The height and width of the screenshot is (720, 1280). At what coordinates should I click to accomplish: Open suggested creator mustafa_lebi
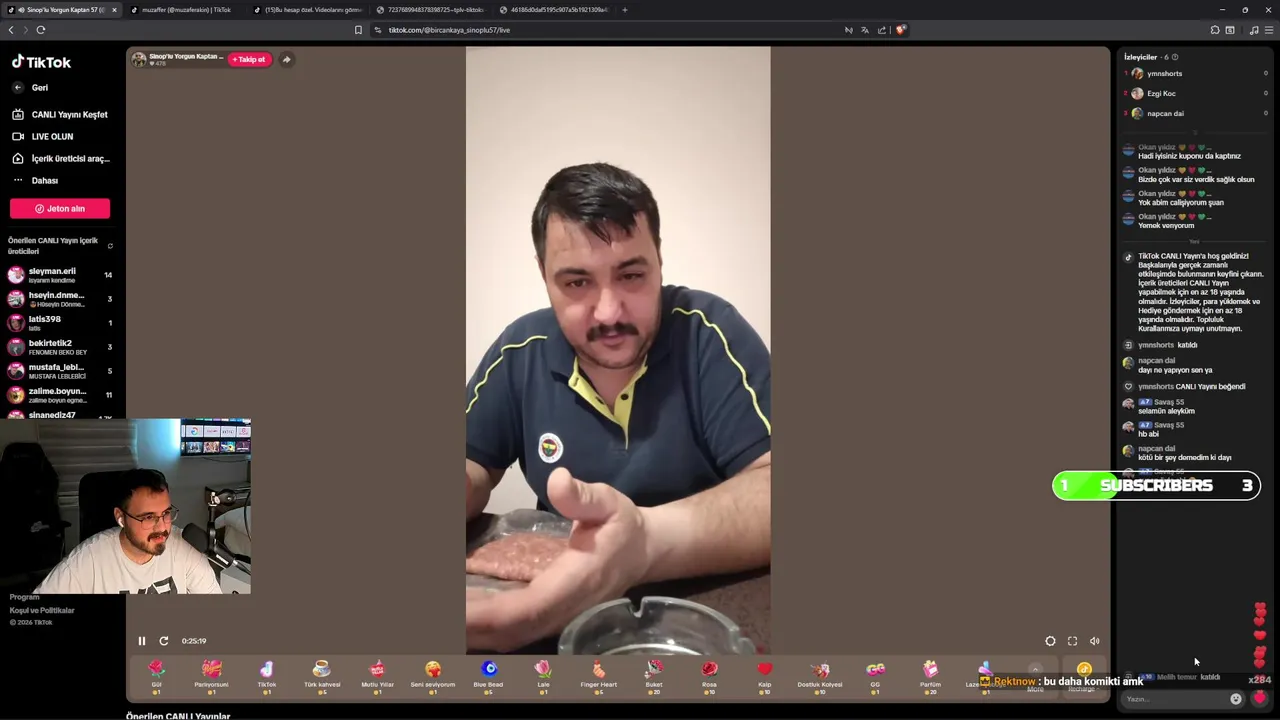coord(60,371)
